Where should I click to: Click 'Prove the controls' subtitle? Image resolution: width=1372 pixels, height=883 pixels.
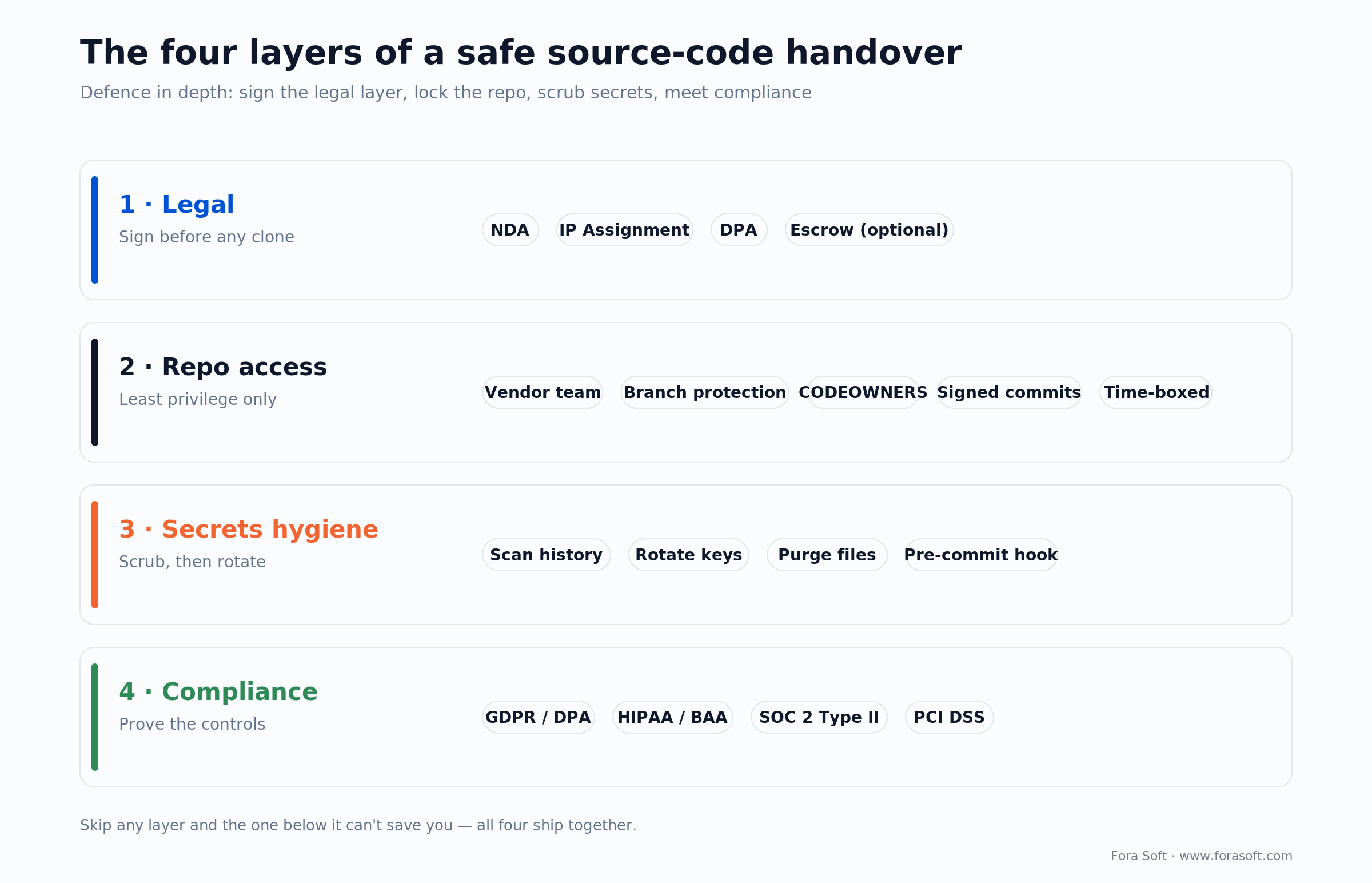pyautogui.click(x=192, y=723)
